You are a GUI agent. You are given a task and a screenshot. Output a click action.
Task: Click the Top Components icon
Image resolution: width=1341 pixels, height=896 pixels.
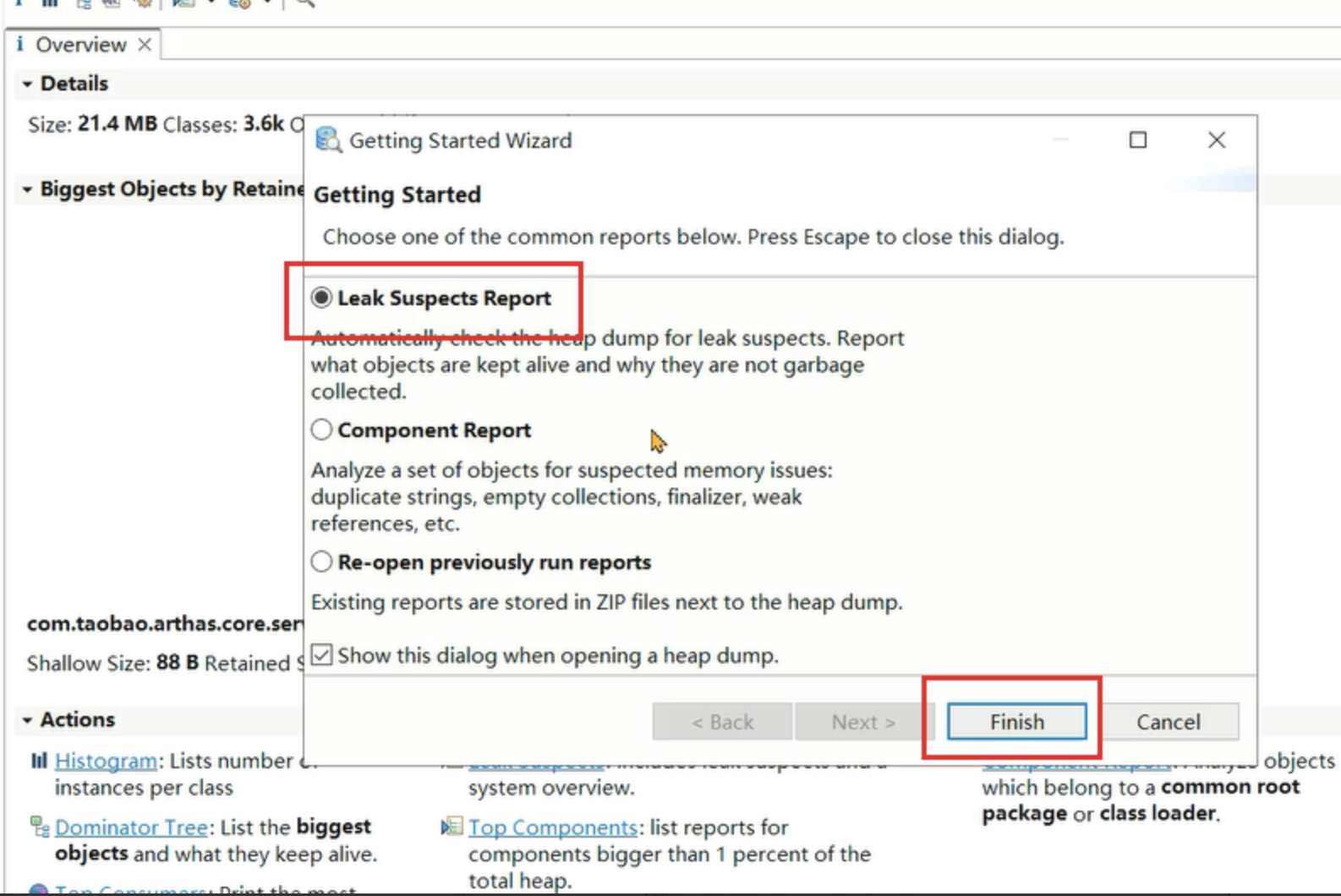tap(452, 826)
